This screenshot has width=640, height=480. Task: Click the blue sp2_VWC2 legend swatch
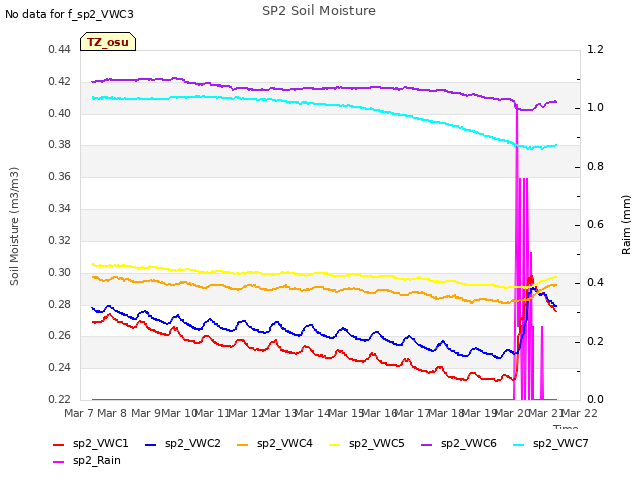click(151, 444)
